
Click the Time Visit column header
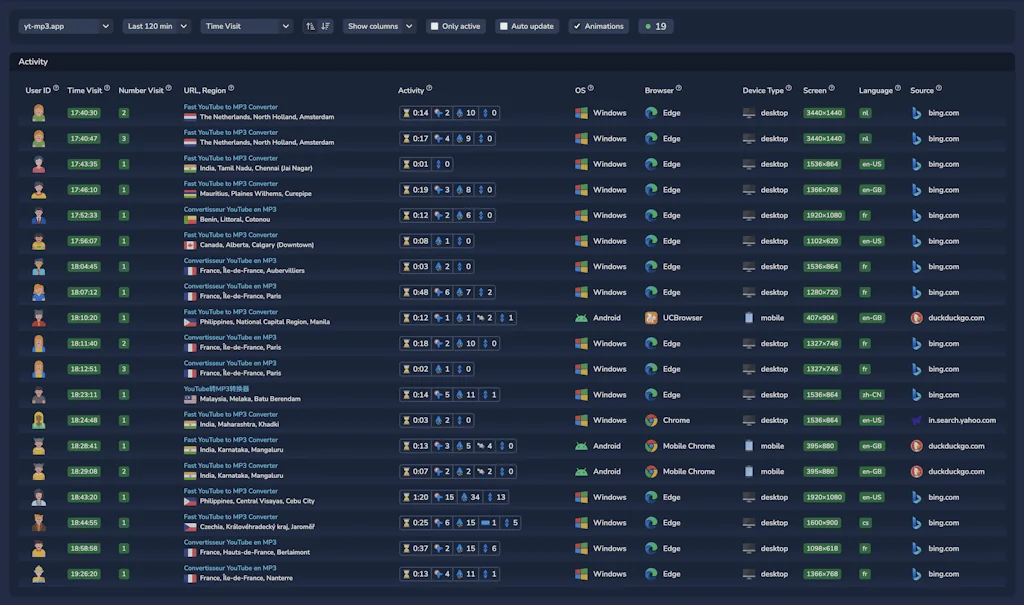[84, 90]
